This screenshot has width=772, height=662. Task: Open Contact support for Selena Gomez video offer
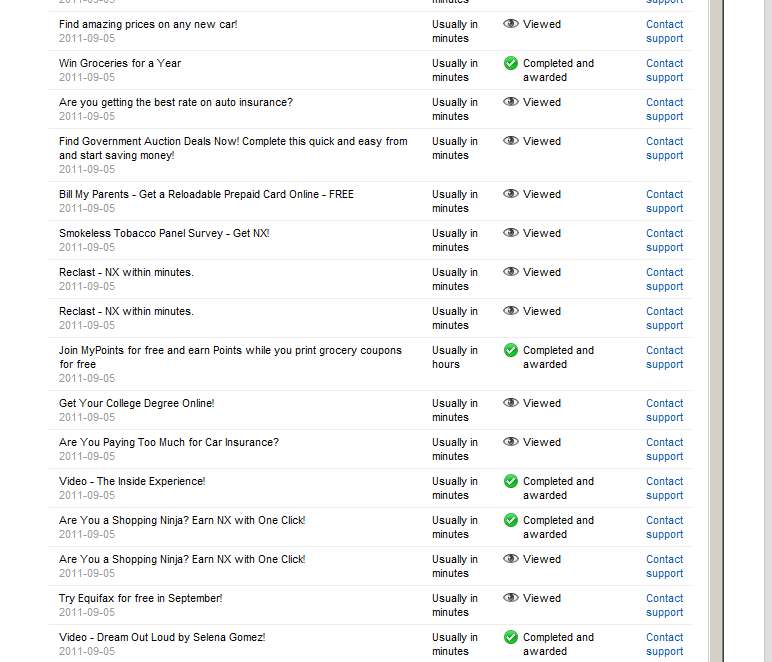(664, 644)
